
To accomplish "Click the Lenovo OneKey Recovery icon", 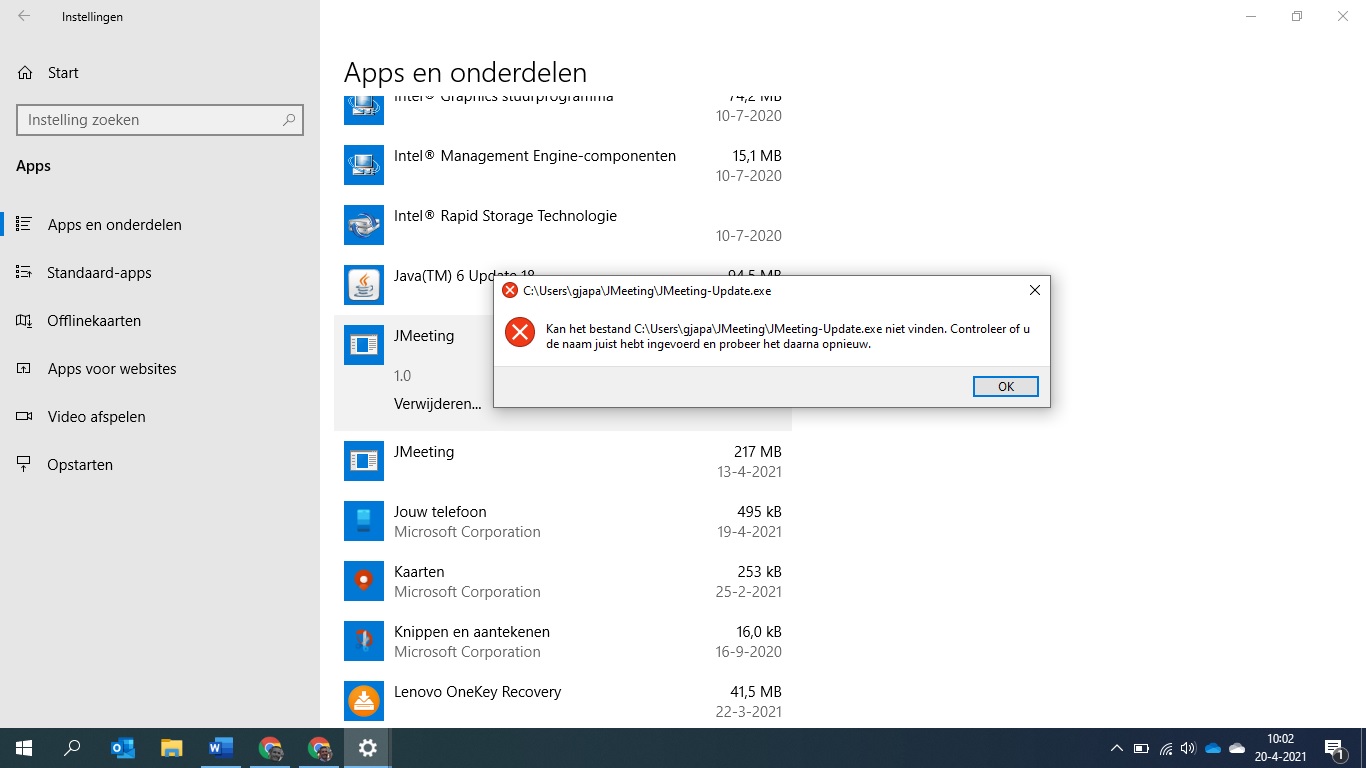I will pyautogui.click(x=364, y=701).
